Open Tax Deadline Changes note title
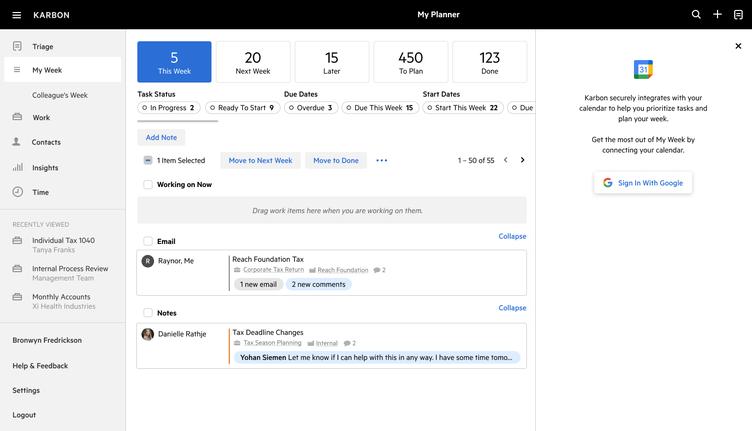 pos(268,332)
